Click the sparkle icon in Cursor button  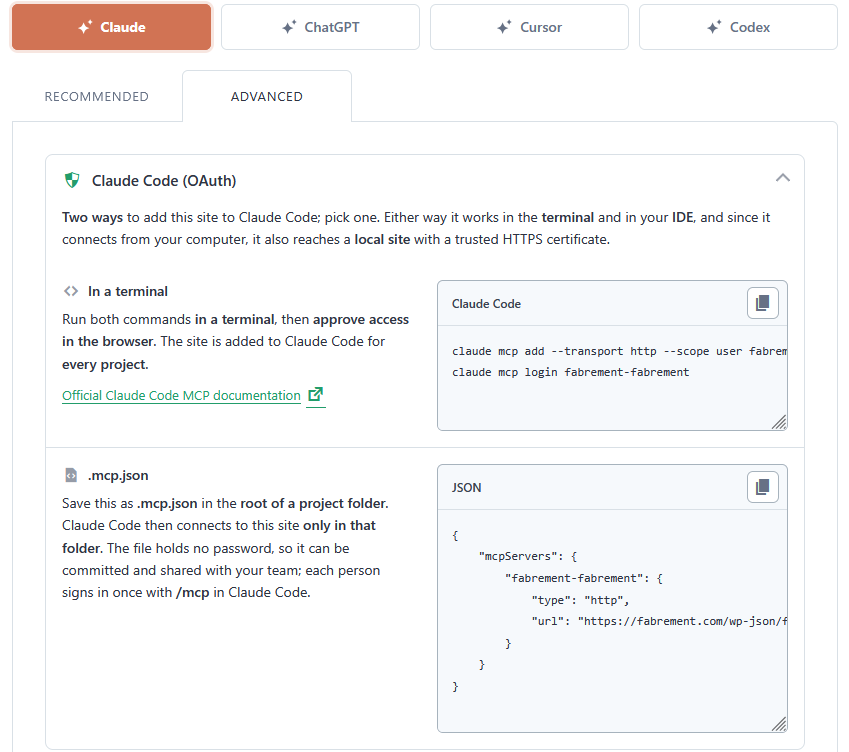[504, 27]
